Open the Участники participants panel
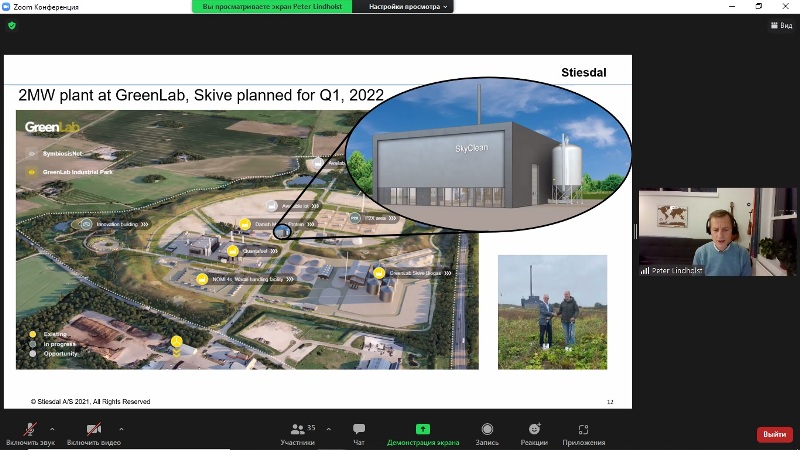800x450 pixels. coord(298,434)
